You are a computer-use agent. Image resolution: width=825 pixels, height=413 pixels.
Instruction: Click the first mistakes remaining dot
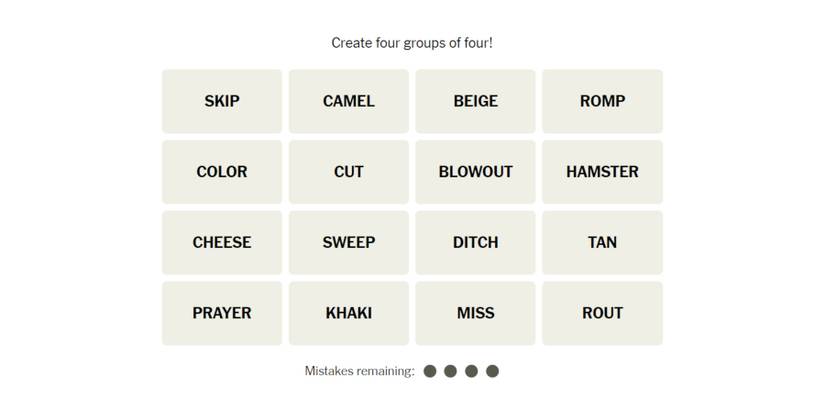pos(430,371)
